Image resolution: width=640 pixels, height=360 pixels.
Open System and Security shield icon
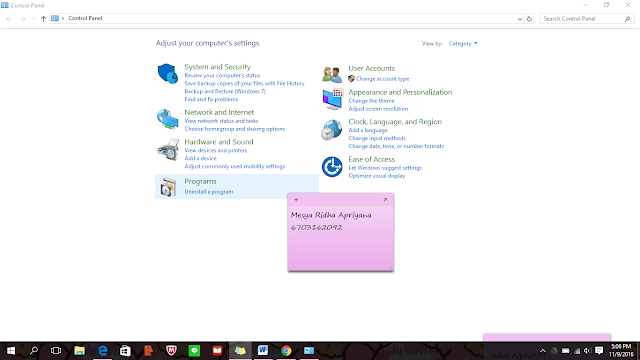(168, 74)
